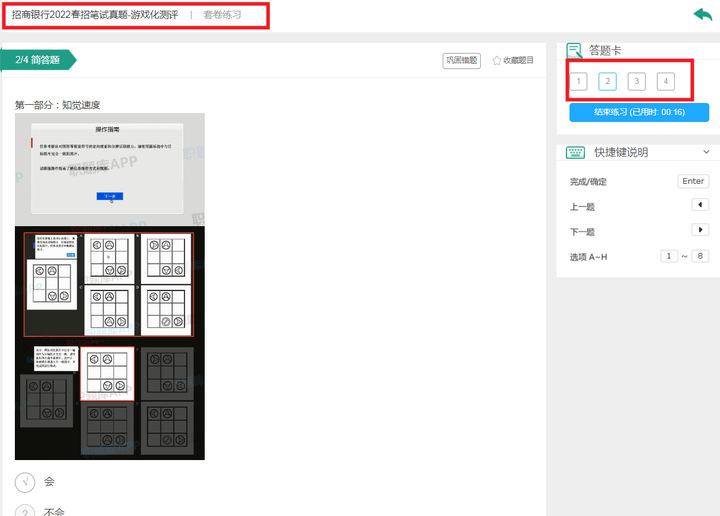Click the option key labeled 1
Image resolution: width=720 pixels, height=516 pixels.
(x=669, y=256)
